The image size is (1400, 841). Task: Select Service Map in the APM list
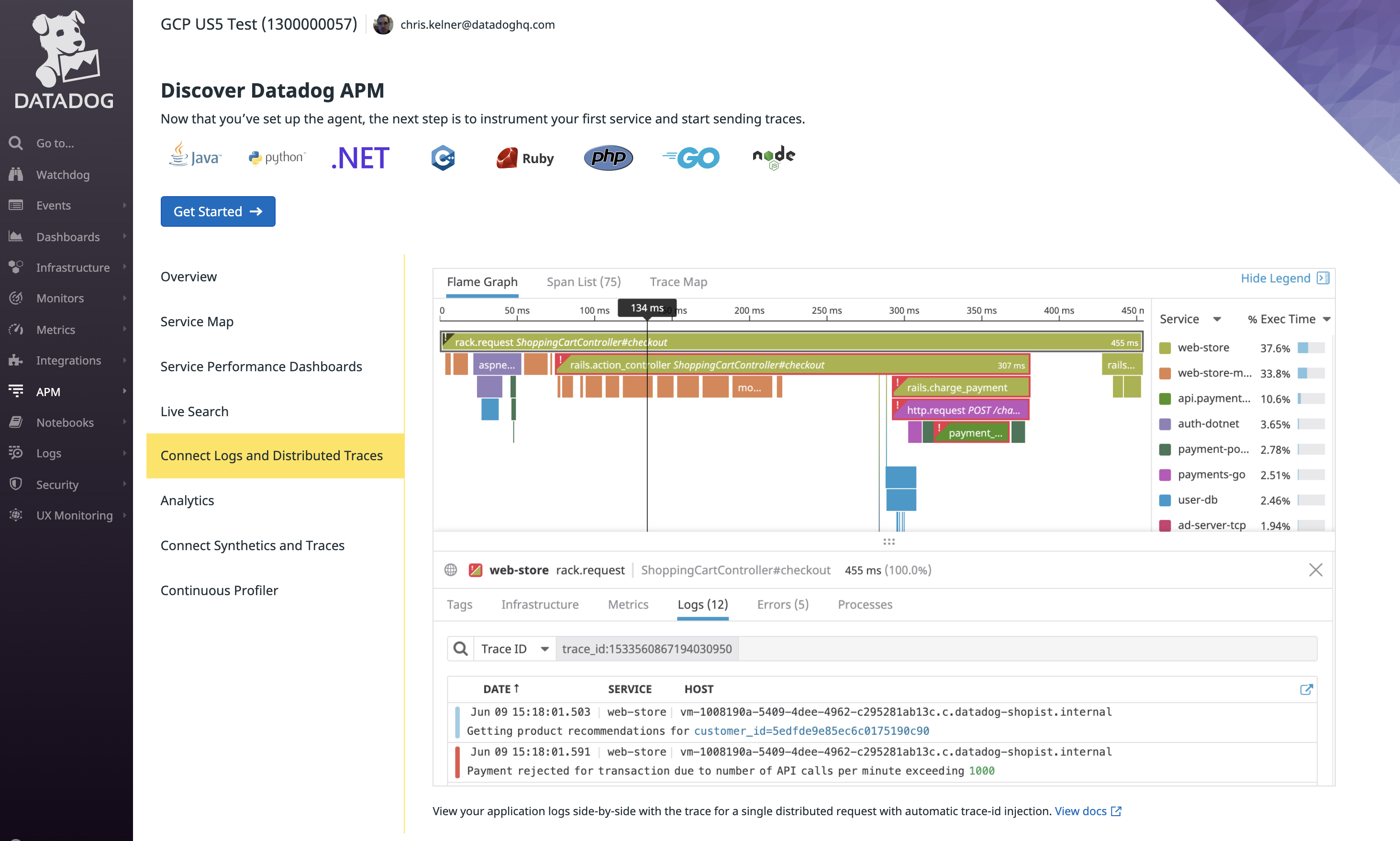point(197,321)
